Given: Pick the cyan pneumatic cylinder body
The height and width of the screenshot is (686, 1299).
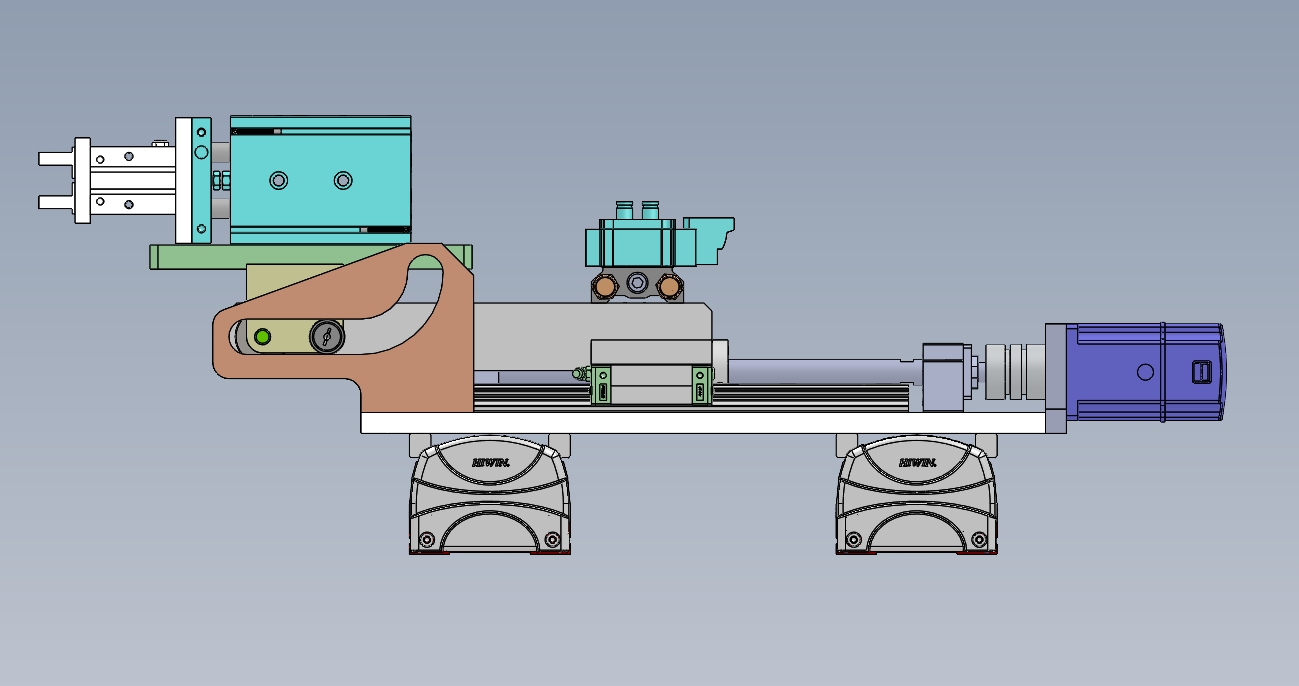Looking at the screenshot, I should pos(321,180).
